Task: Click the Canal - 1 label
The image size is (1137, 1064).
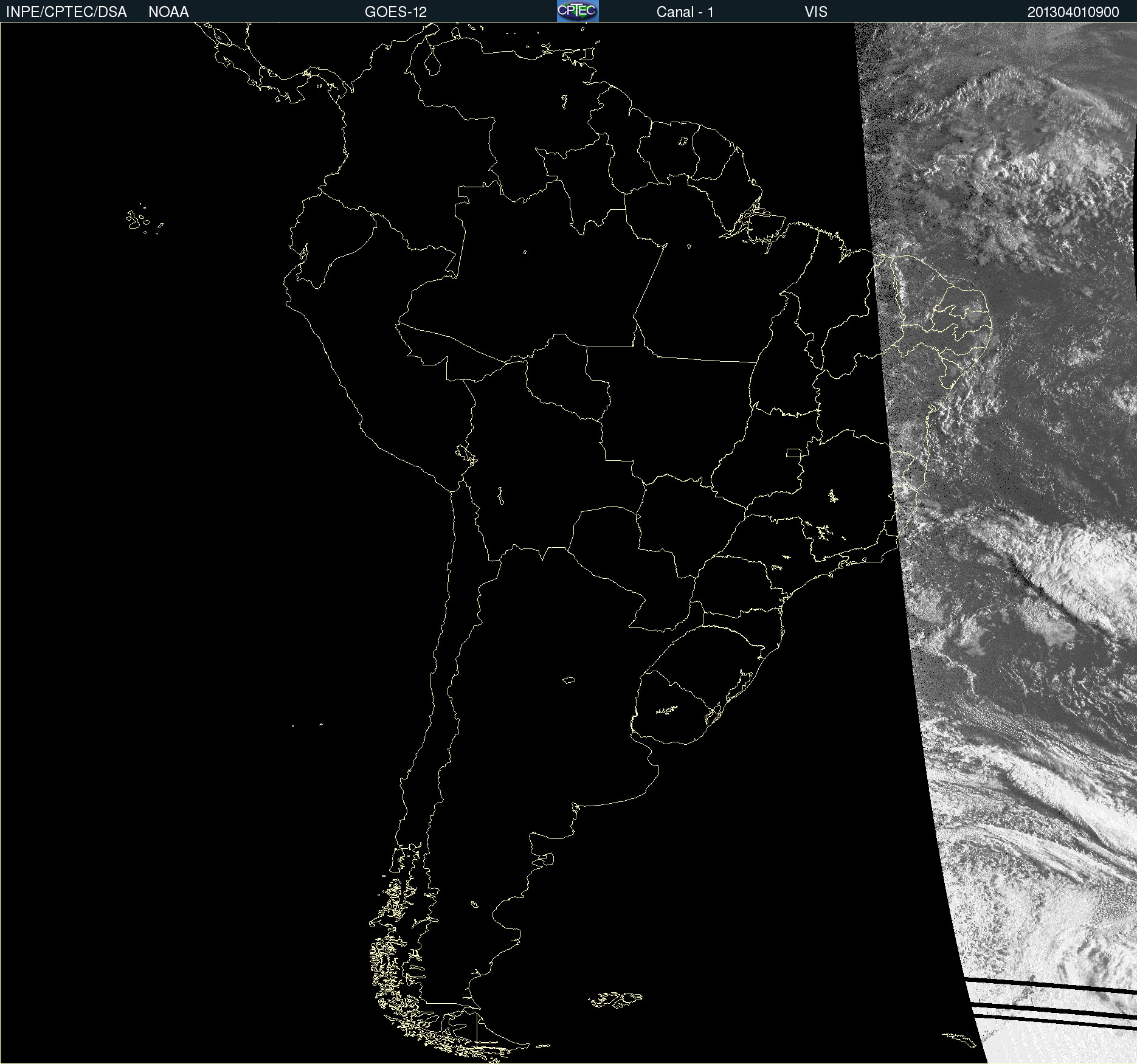Action: coord(685,12)
